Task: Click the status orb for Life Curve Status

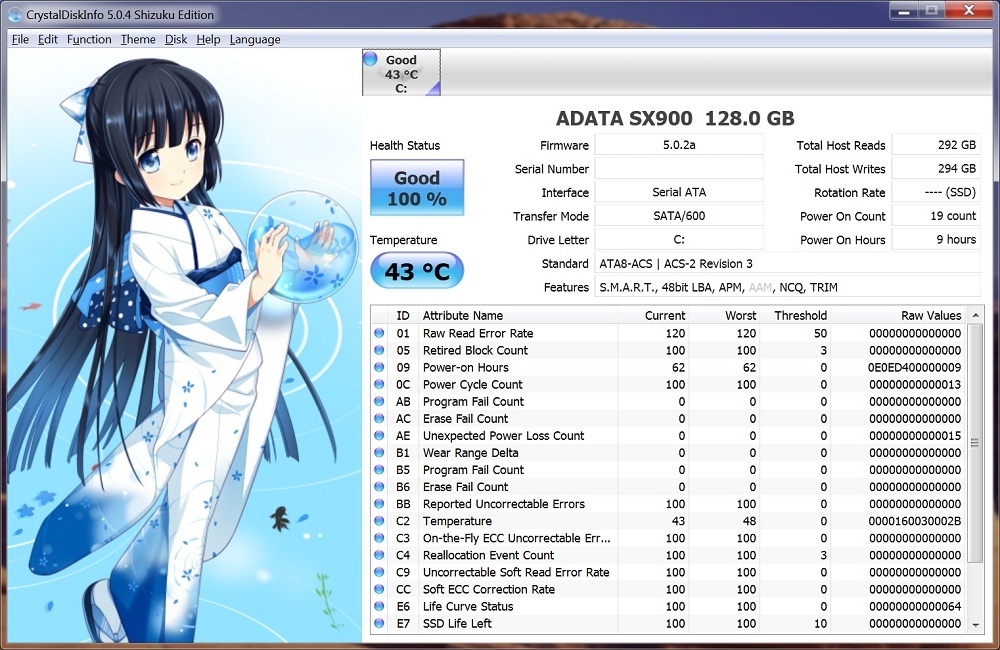Action: (379, 607)
